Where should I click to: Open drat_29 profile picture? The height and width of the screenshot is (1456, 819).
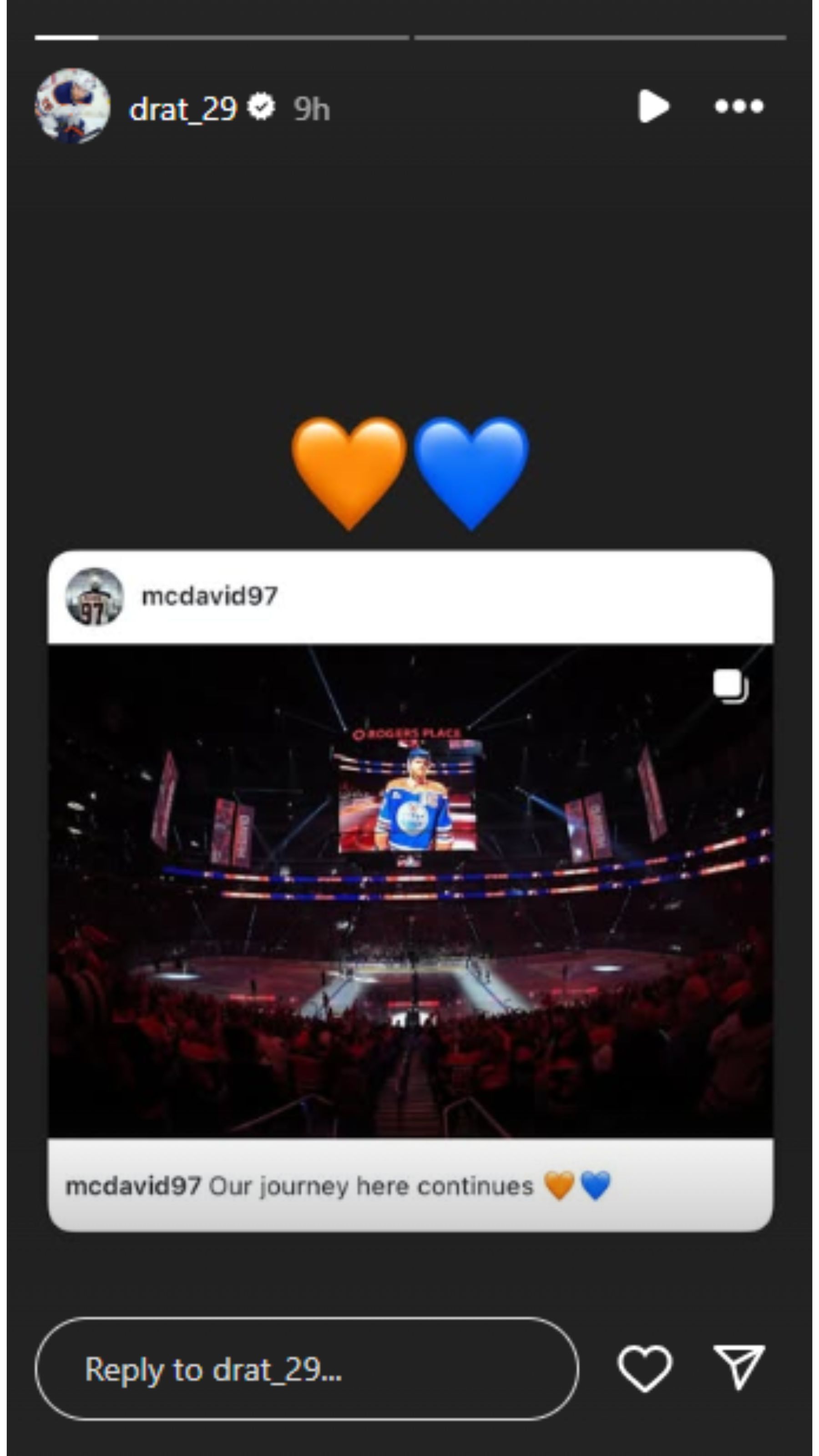72,106
